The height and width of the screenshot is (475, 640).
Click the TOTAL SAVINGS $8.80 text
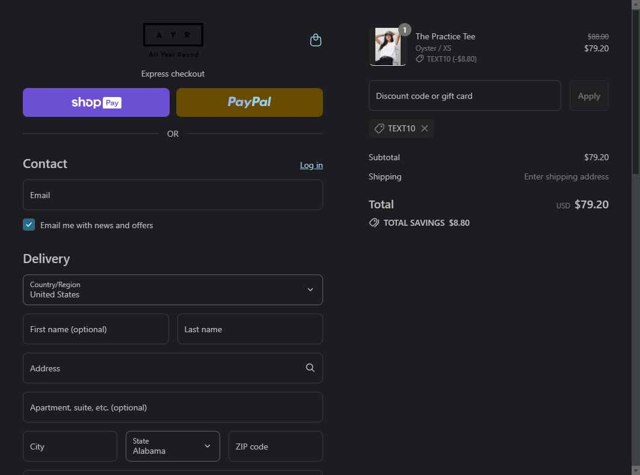[x=426, y=223]
